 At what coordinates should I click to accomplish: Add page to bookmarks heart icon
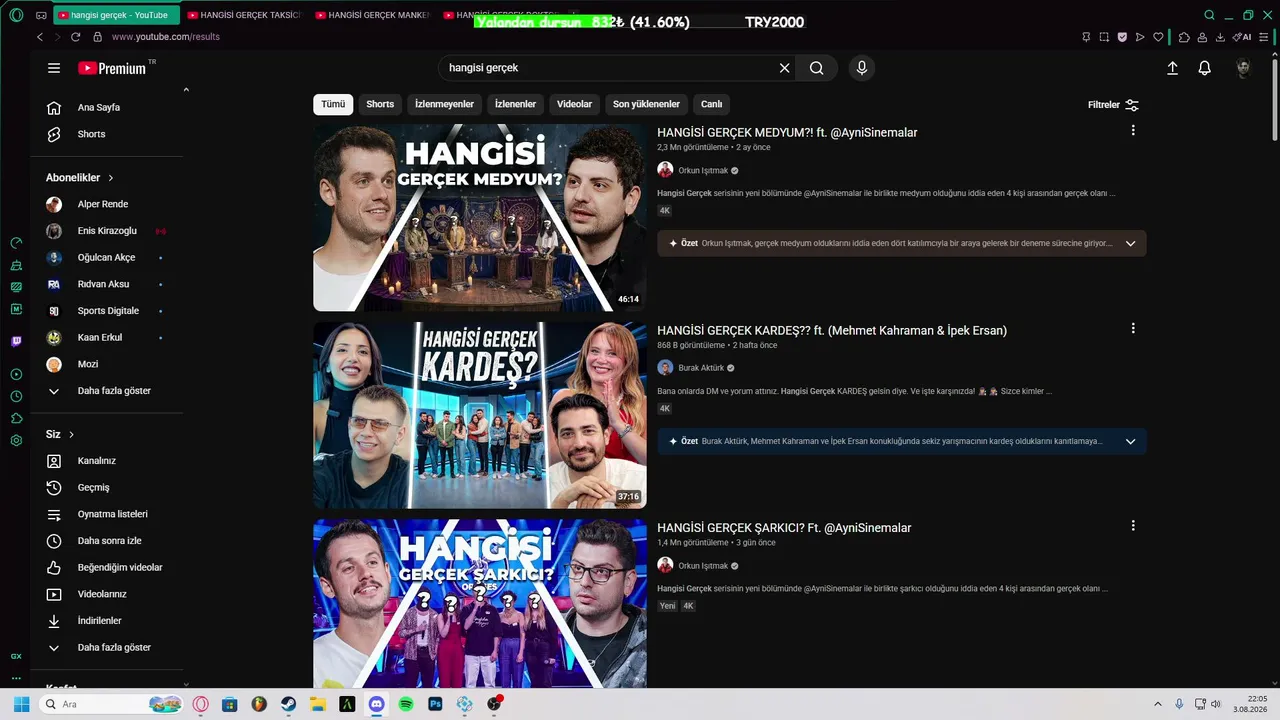(1158, 37)
